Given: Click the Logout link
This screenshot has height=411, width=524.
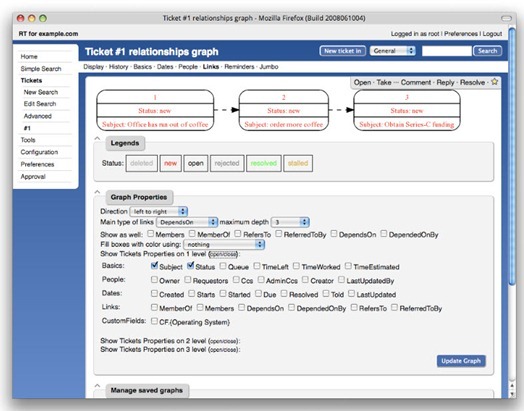Looking at the screenshot, I should [x=492, y=34].
